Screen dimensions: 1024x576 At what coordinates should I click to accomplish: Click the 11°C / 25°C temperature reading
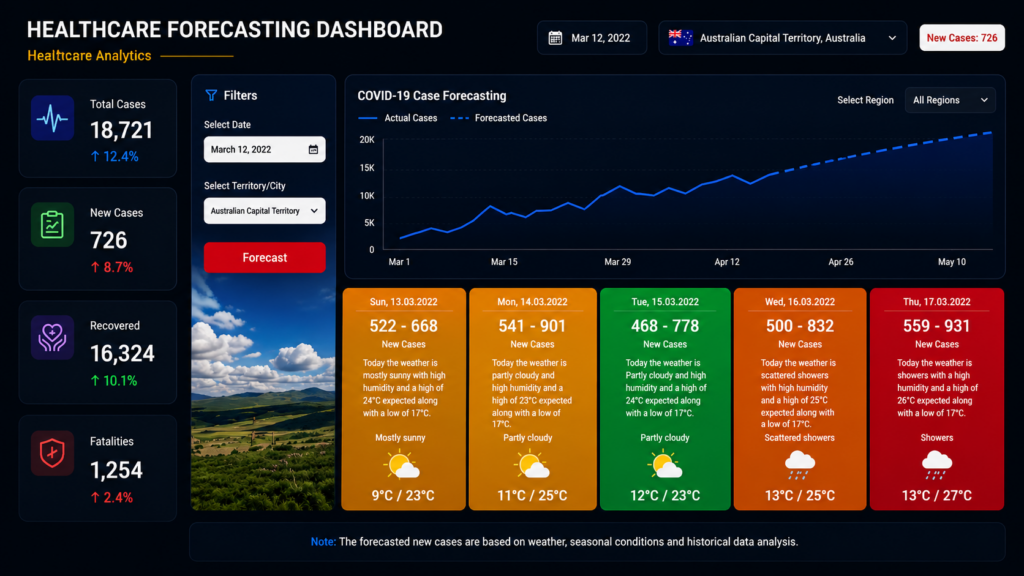[x=532, y=496]
